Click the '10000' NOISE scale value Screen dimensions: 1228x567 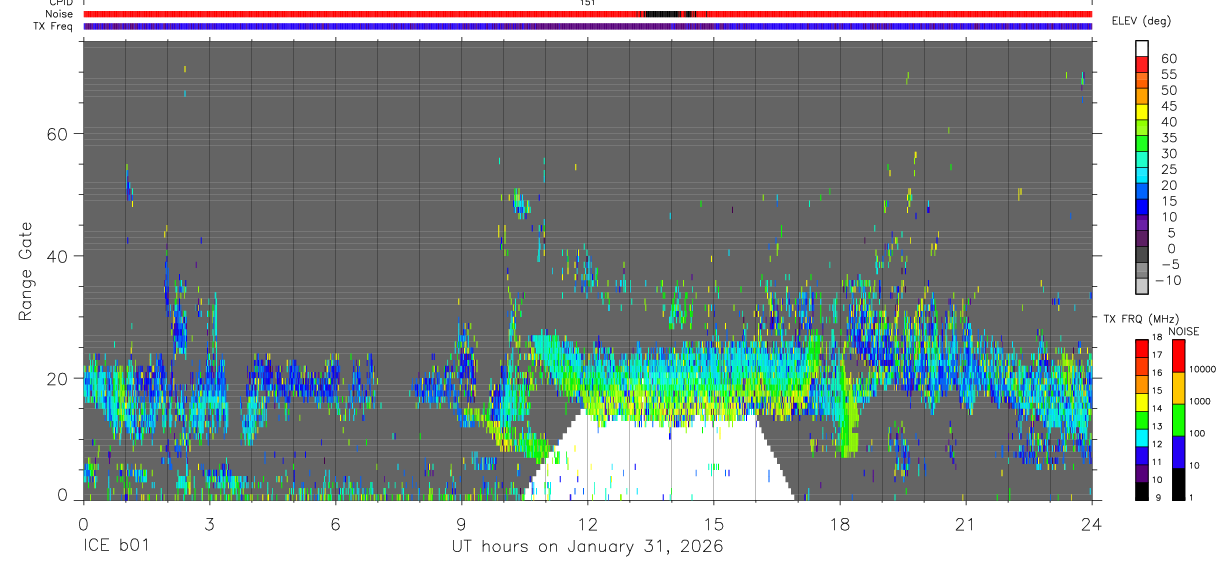tap(1202, 369)
